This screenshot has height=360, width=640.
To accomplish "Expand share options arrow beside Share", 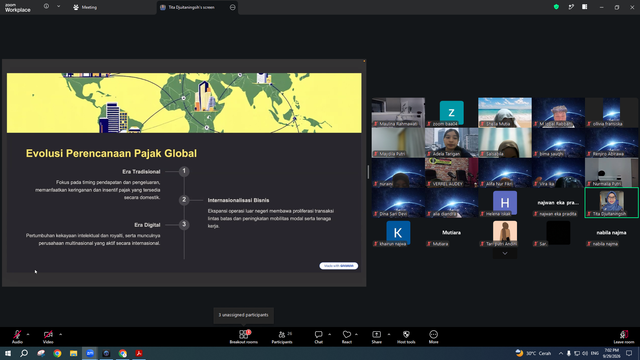I will [389, 334].
